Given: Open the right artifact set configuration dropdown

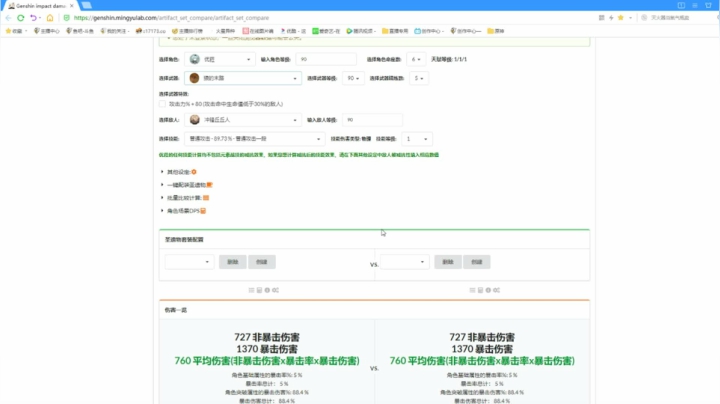Looking at the screenshot, I should [x=405, y=262].
